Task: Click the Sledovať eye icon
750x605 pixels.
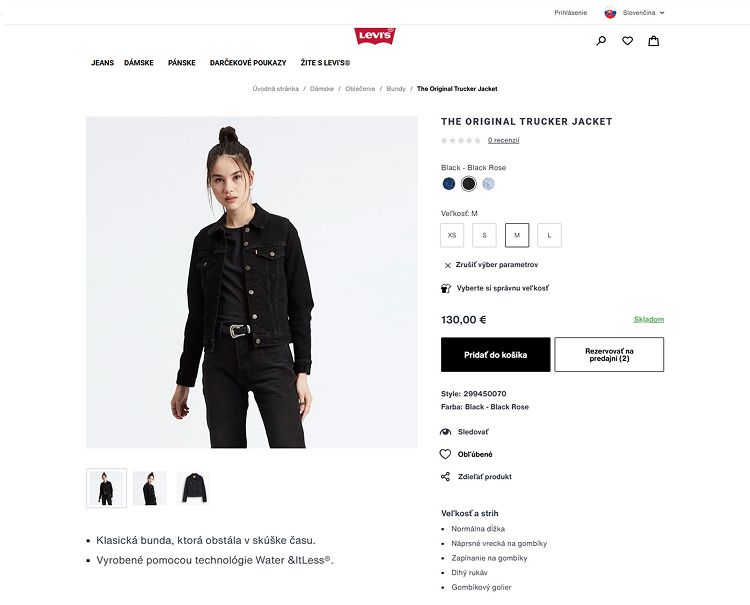Action: [x=445, y=432]
